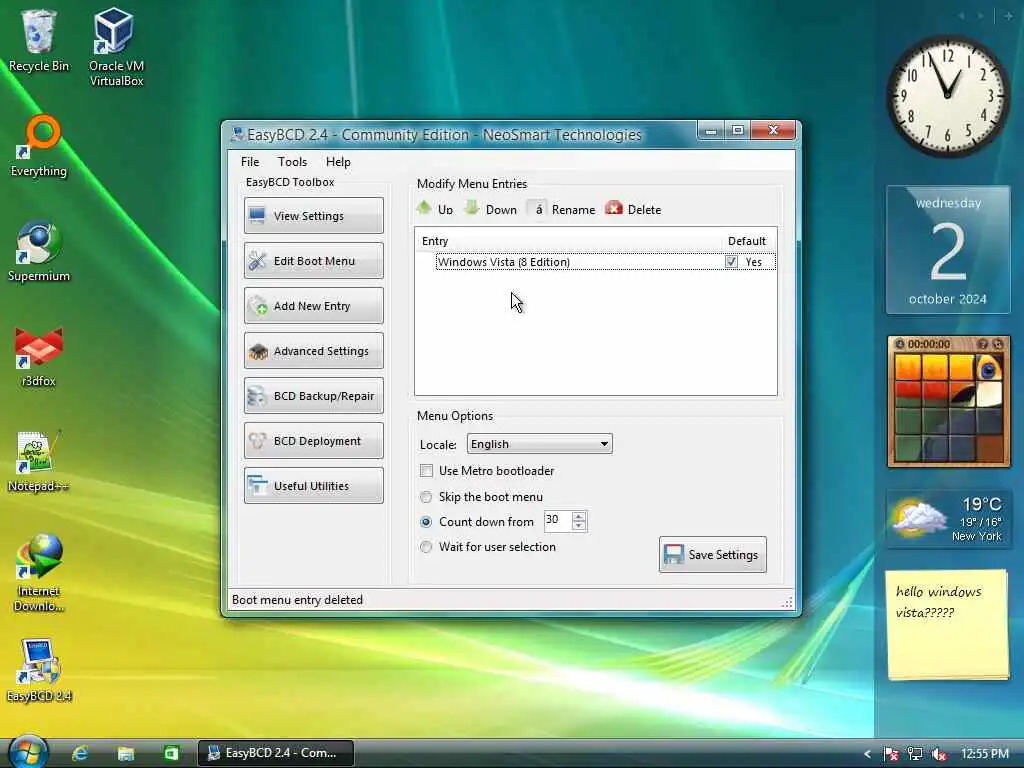Screen dimensions: 1024x768
Task: Click the analog clock gadget
Action: coord(947,95)
